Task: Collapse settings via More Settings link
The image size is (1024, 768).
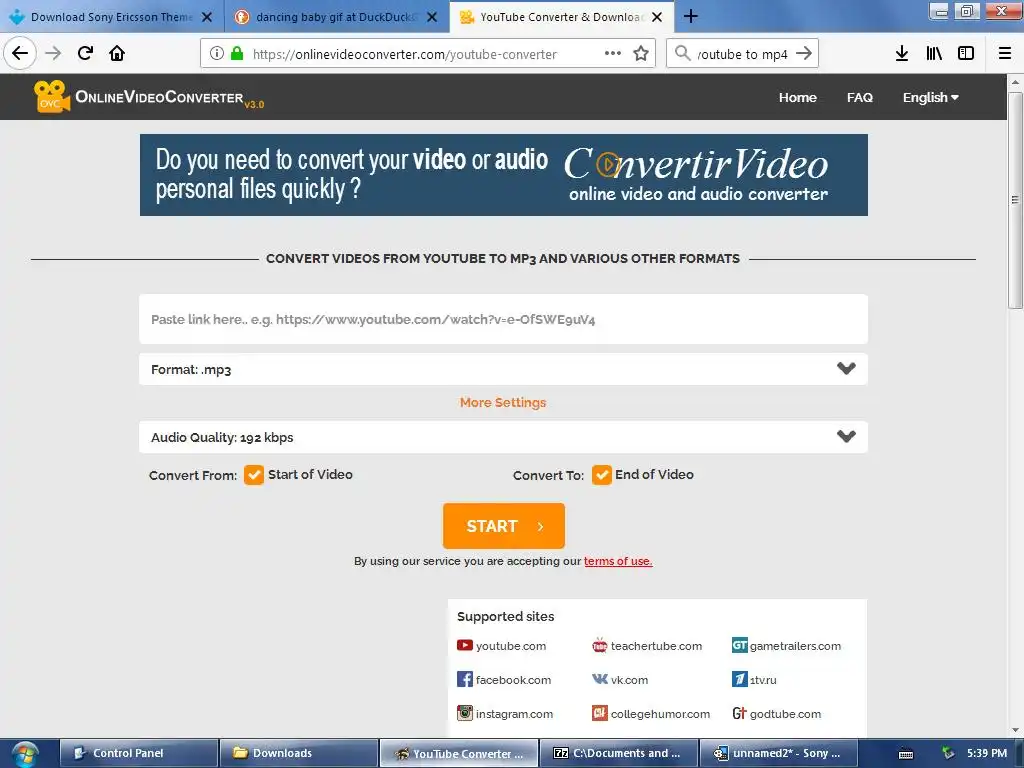Action: 503,402
